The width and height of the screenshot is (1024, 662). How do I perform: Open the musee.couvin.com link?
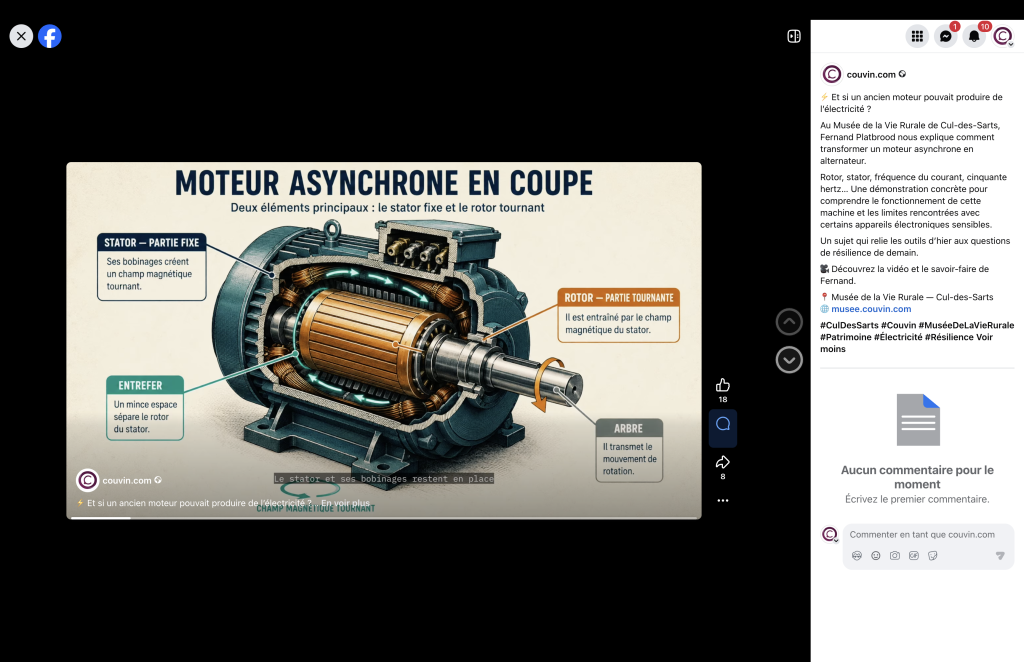[871, 309]
